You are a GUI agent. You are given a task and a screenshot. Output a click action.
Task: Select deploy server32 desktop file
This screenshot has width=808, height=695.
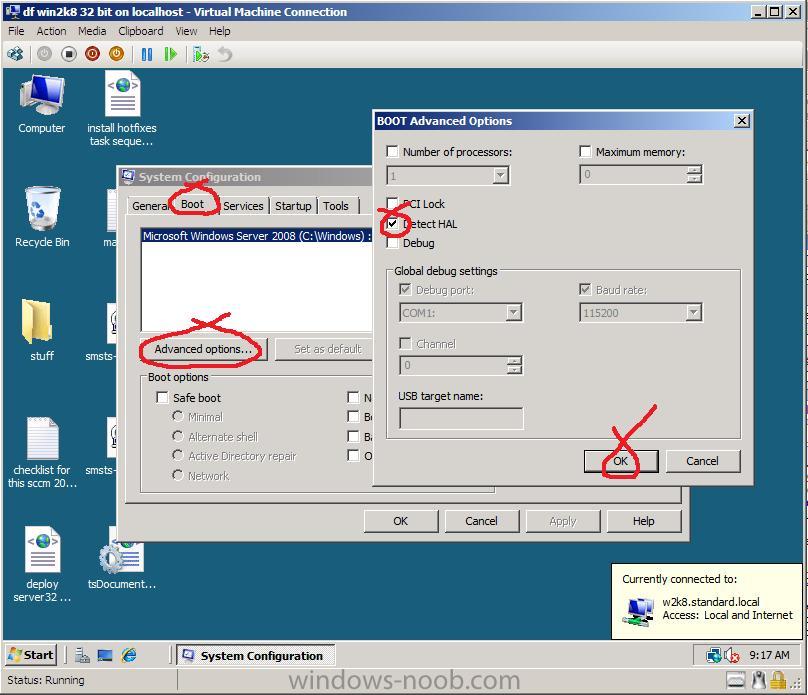[42, 564]
